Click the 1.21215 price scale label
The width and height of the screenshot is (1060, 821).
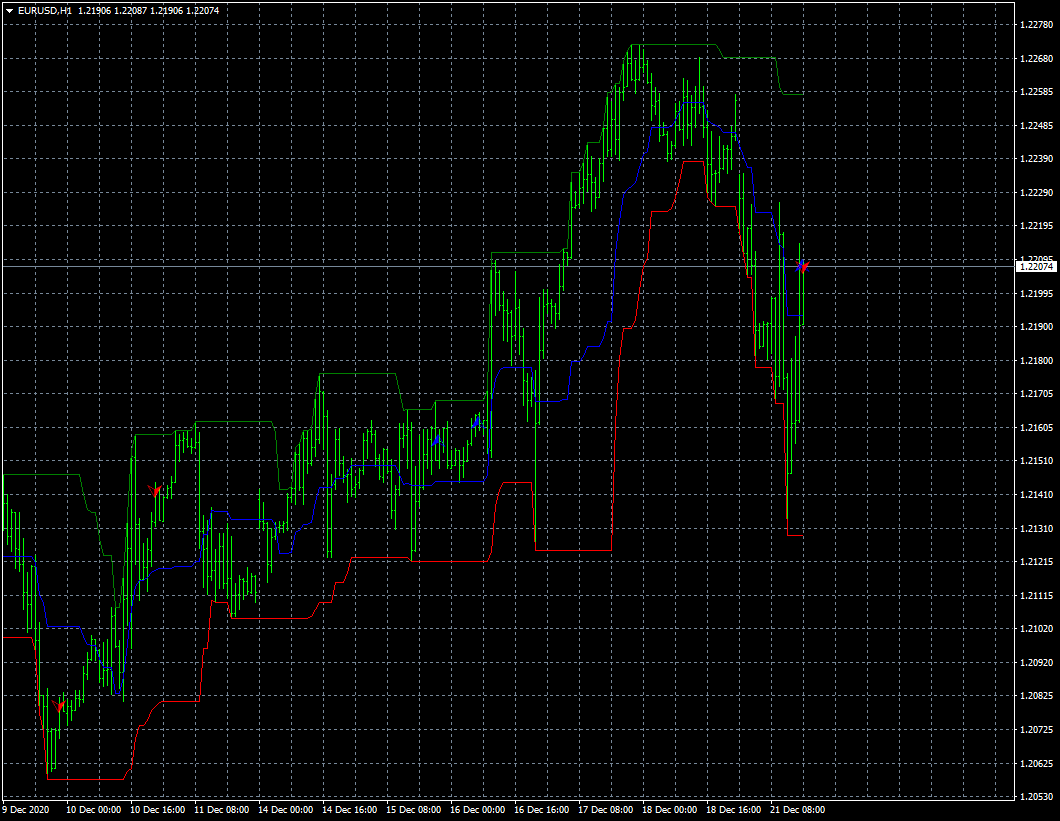[1036, 561]
